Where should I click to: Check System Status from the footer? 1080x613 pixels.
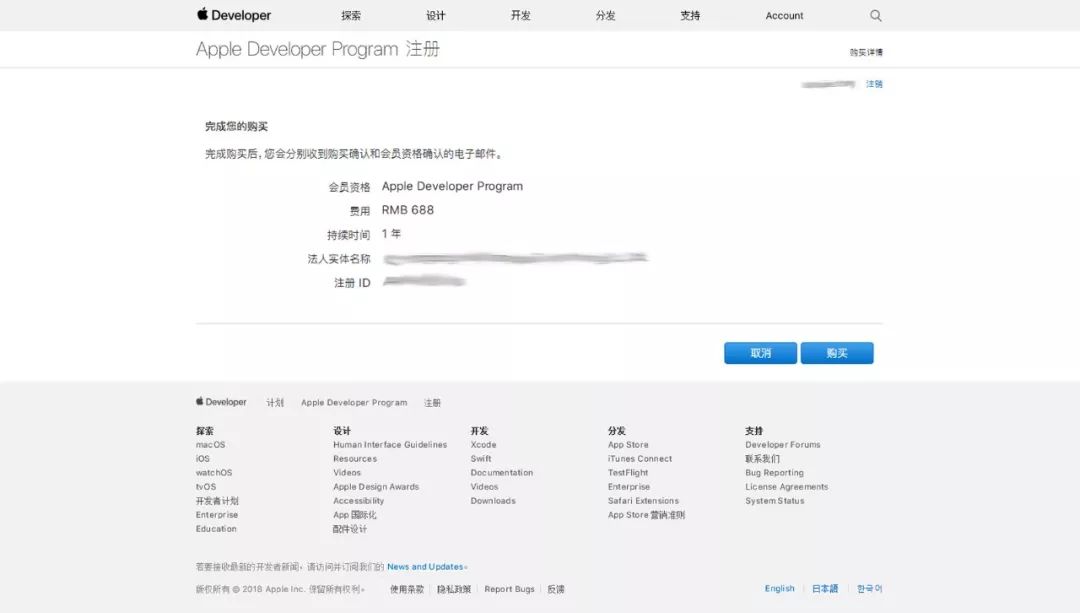[x=775, y=500]
